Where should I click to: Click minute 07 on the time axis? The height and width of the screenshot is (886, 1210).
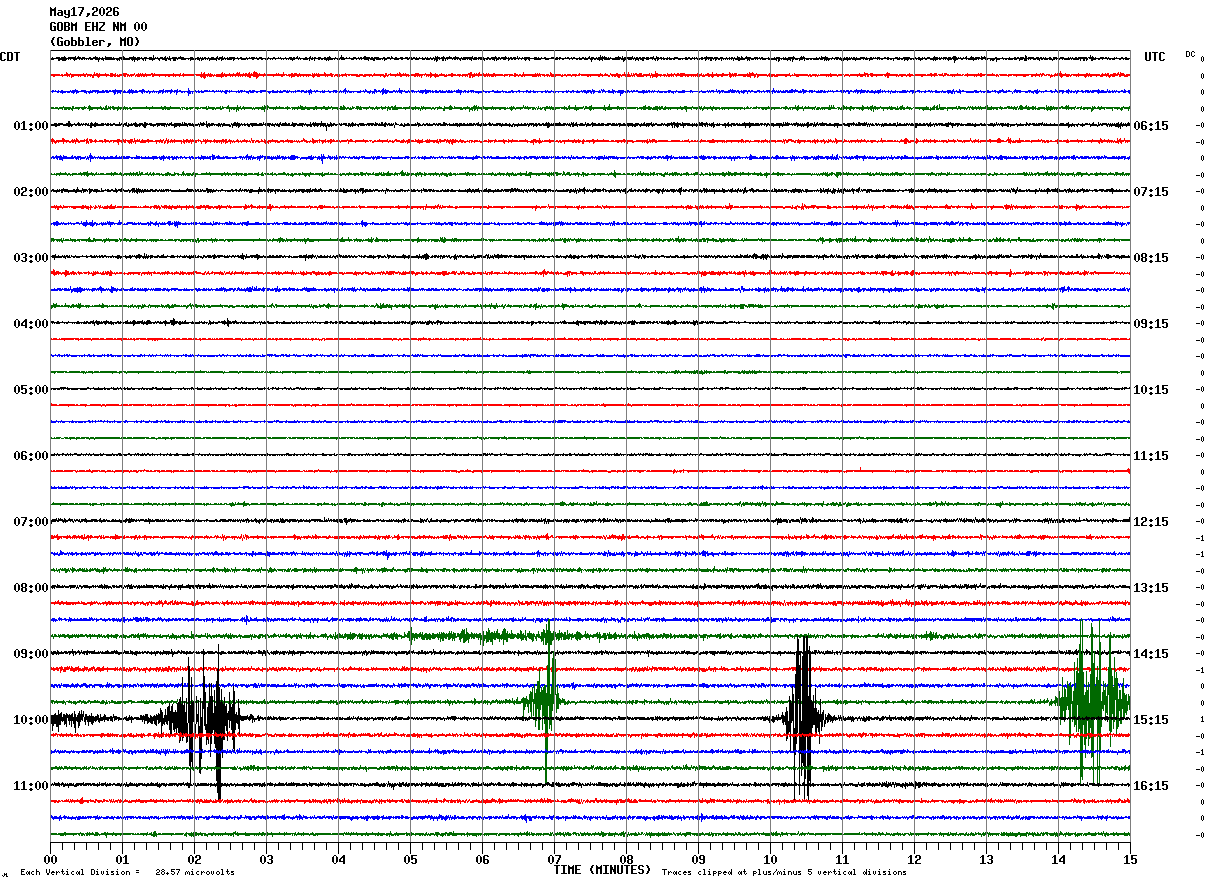click(x=554, y=859)
